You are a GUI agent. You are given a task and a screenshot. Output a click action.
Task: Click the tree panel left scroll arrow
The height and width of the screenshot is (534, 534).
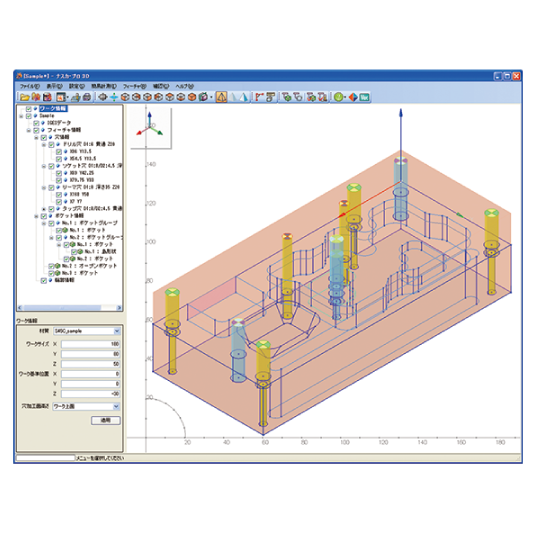click(20, 308)
